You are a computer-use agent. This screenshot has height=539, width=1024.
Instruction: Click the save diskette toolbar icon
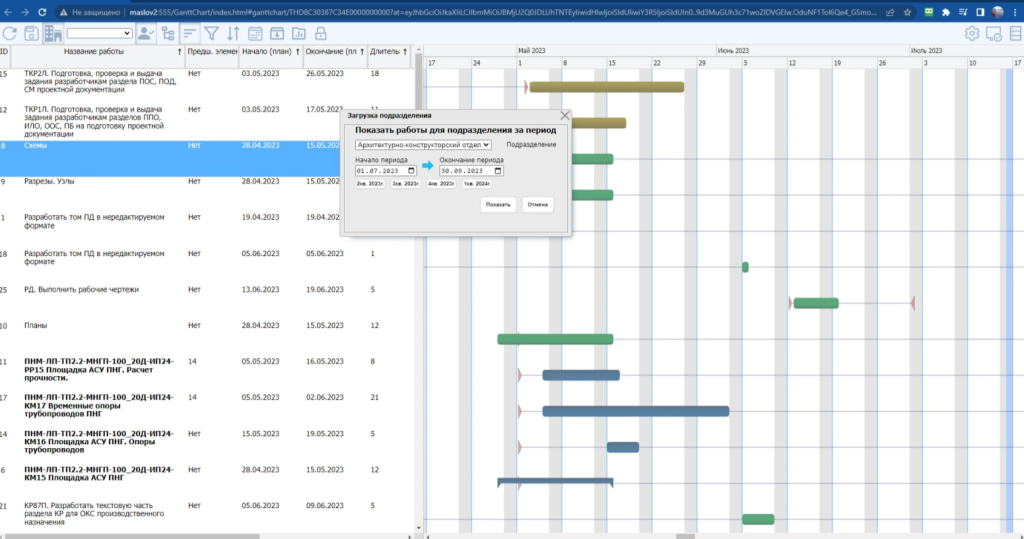pos(31,34)
